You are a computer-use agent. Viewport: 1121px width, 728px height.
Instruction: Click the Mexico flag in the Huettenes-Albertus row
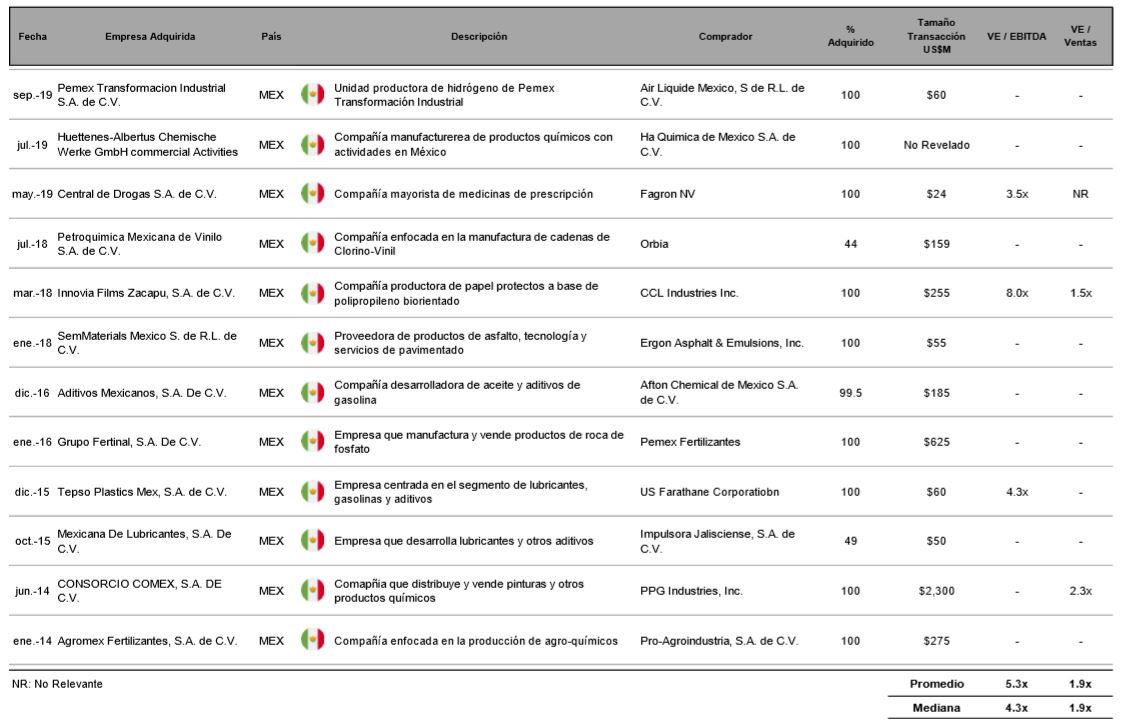click(x=312, y=144)
